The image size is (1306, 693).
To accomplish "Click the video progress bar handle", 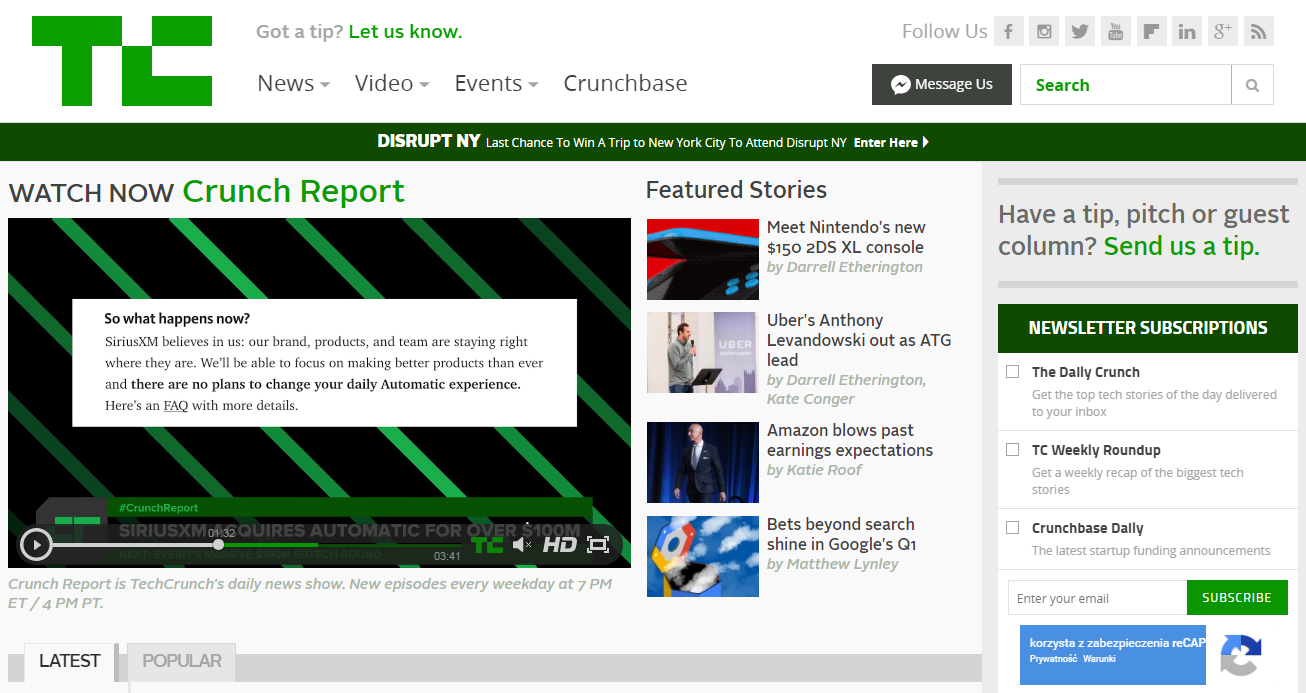I will coord(219,545).
